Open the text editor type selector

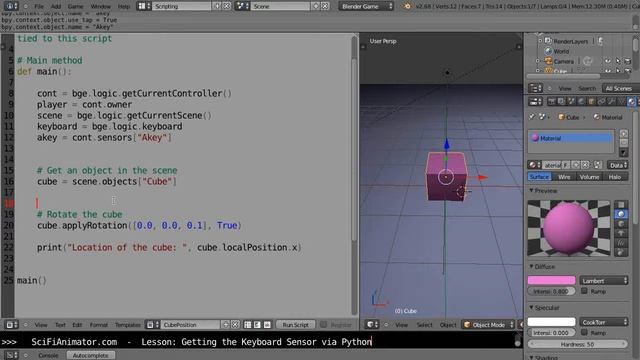pyautogui.click(x=11, y=325)
